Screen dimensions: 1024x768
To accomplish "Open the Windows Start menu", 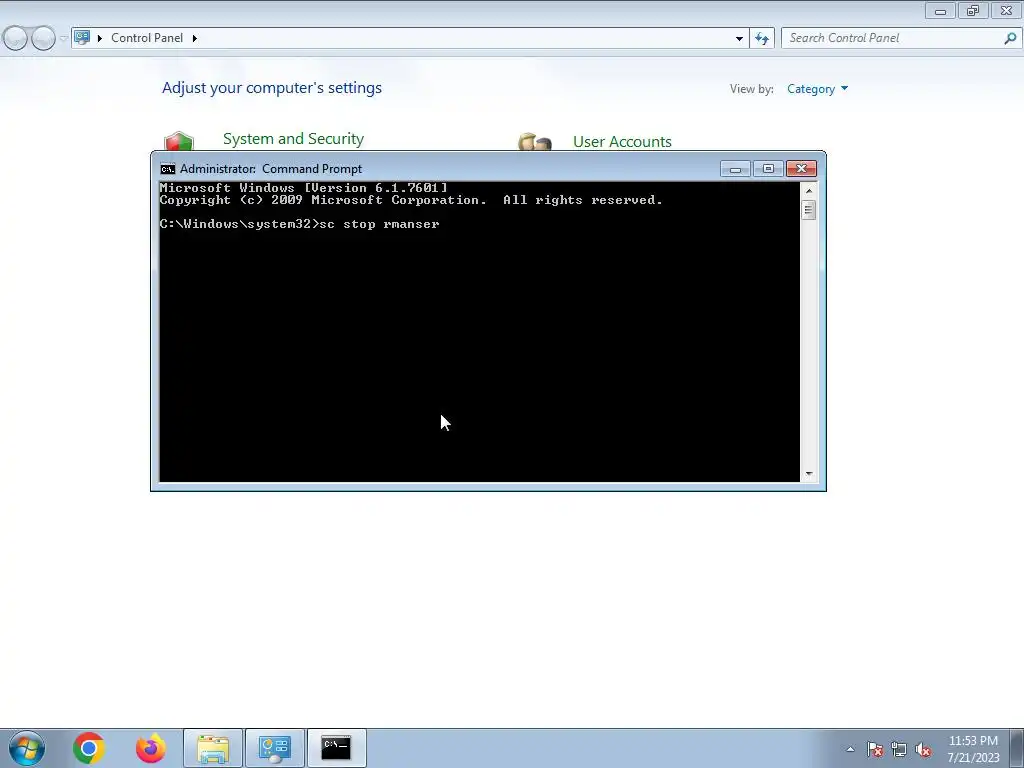I will (26, 748).
